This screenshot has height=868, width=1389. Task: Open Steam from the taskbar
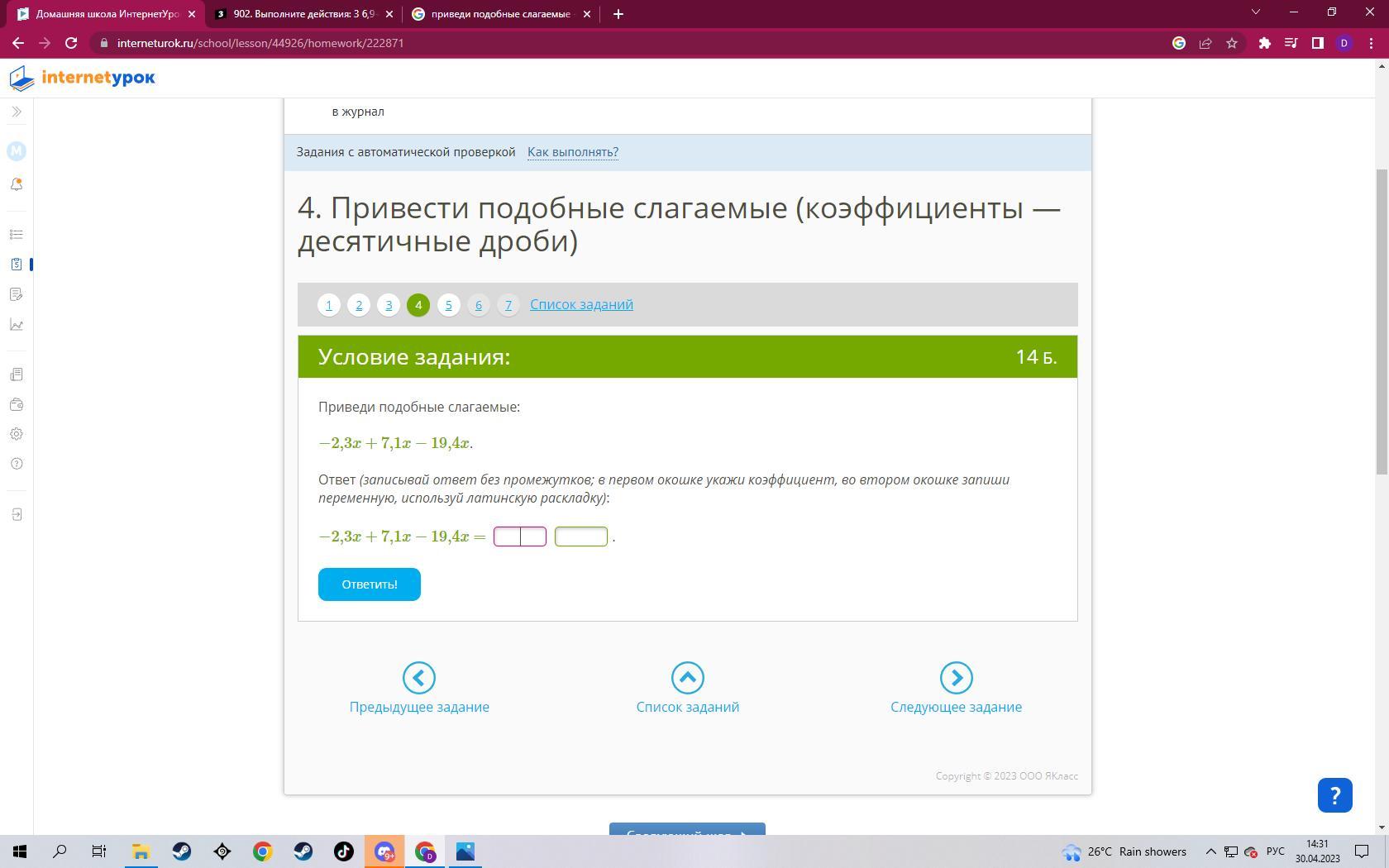(x=182, y=851)
